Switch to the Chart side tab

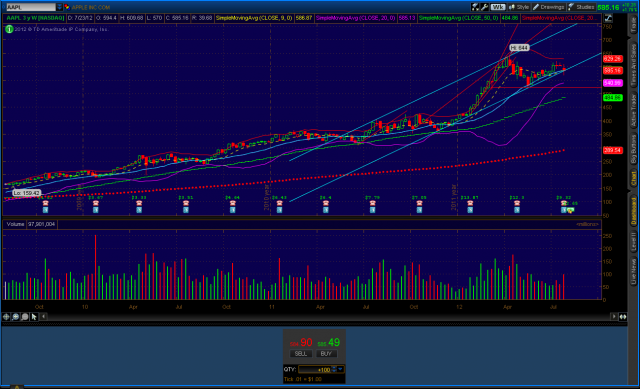[633, 178]
